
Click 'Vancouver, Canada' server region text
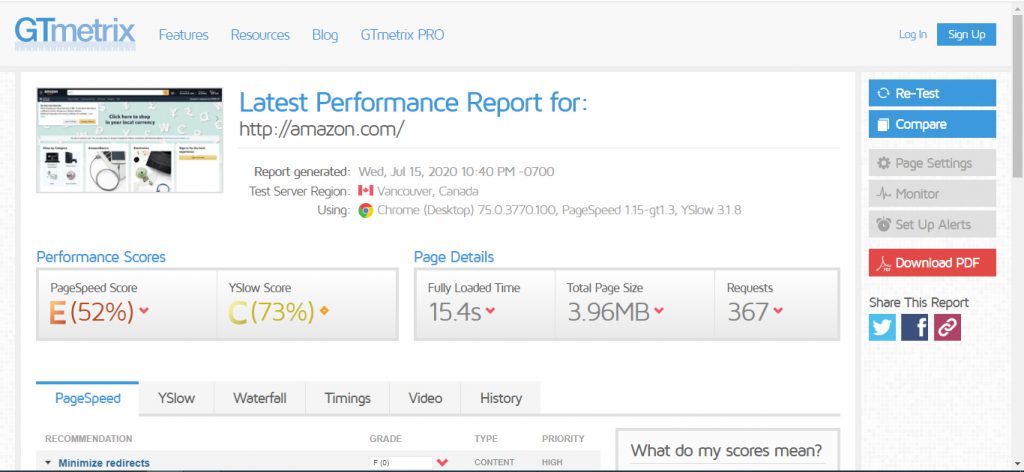point(428,191)
